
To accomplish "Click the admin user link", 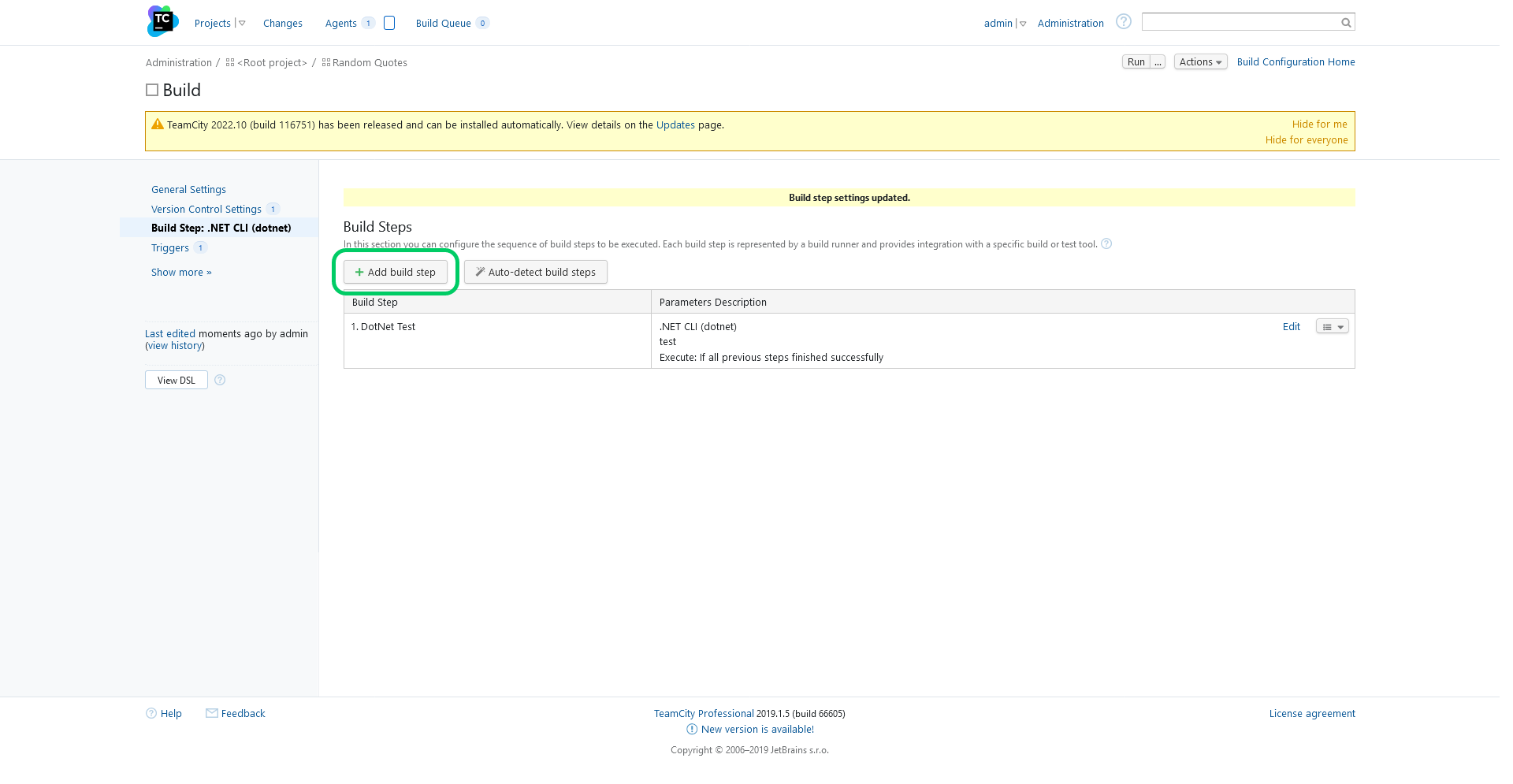I will (998, 24).
